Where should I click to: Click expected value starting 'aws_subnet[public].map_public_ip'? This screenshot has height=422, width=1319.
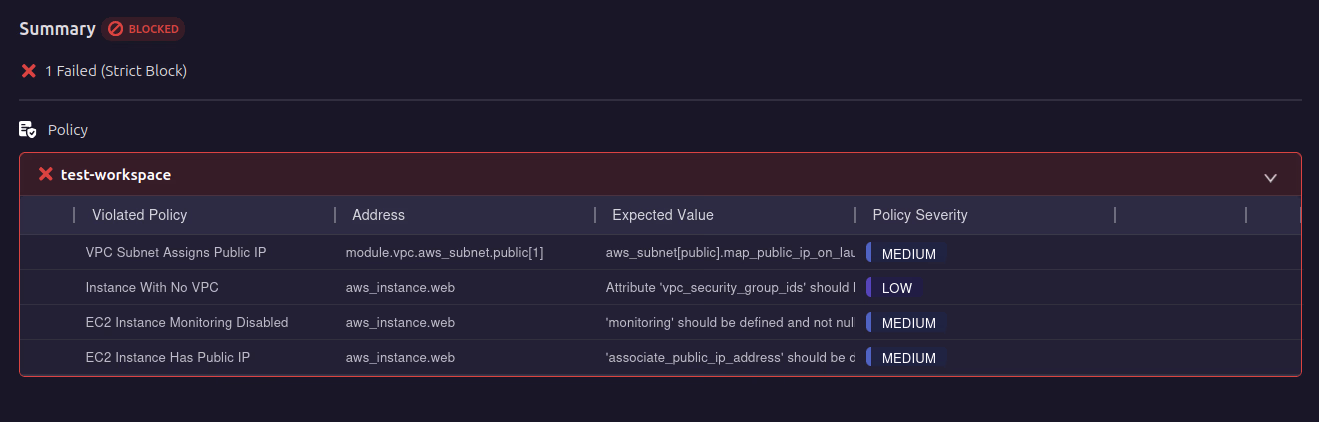[730, 252]
